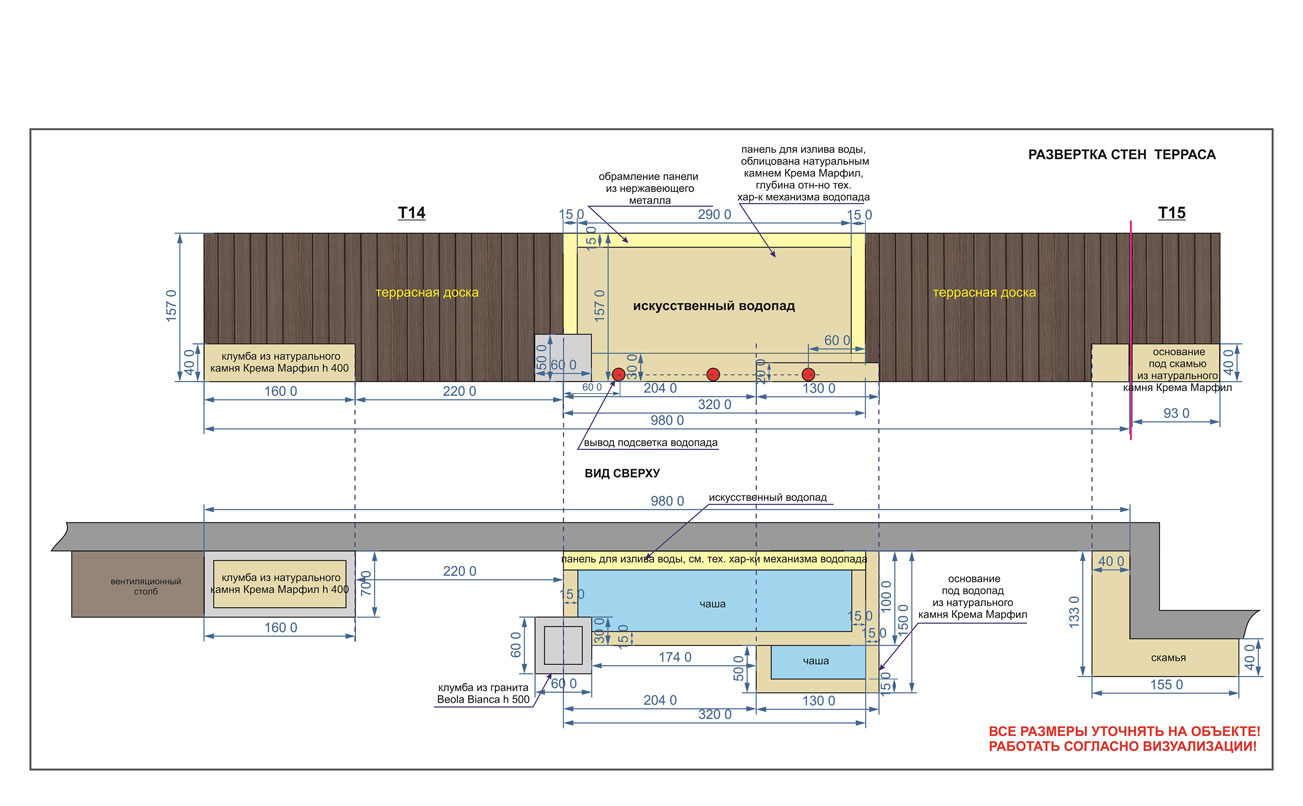Click the T14 wall label
The width and height of the screenshot is (1303, 806).
[x=412, y=213]
